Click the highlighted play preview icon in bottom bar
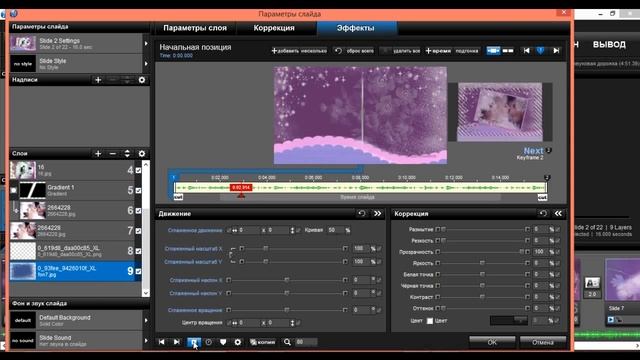The width and height of the screenshot is (640, 360). (x=193, y=342)
